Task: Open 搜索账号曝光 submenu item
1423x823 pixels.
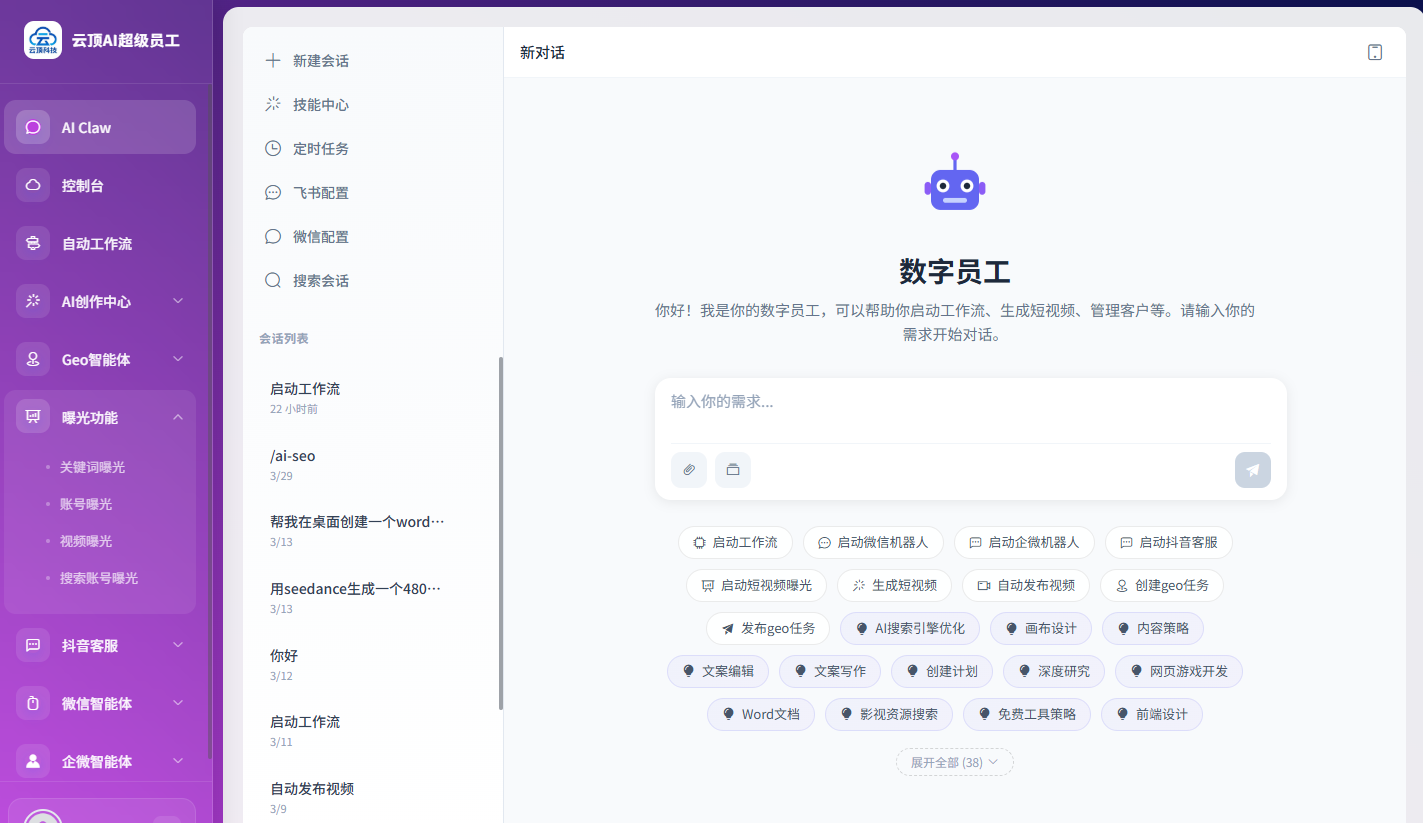Action: [x=100, y=578]
